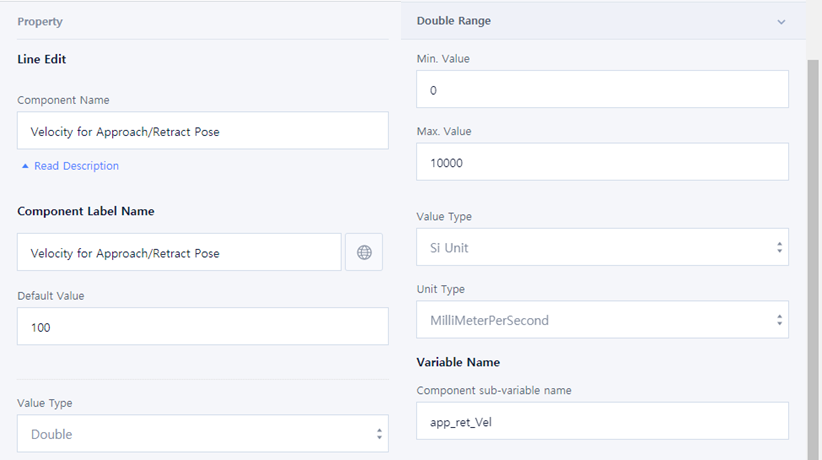This screenshot has height=460, width=822.
Task: Select the Max. Value field showing 10000
Action: pos(602,163)
